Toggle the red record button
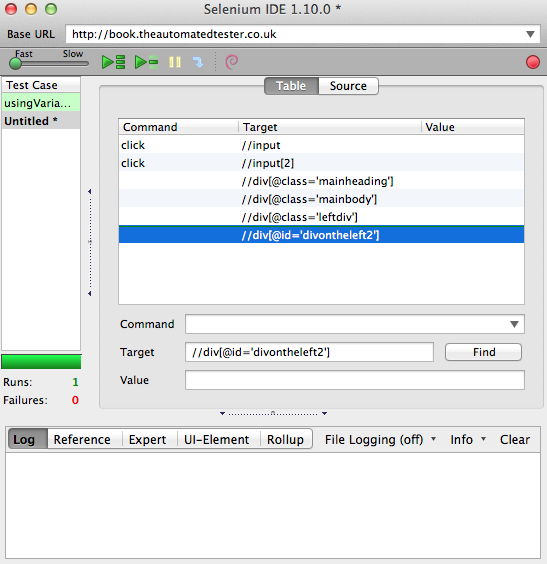The width and height of the screenshot is (547, 564). pyautogui.click(x=533, y=62)
